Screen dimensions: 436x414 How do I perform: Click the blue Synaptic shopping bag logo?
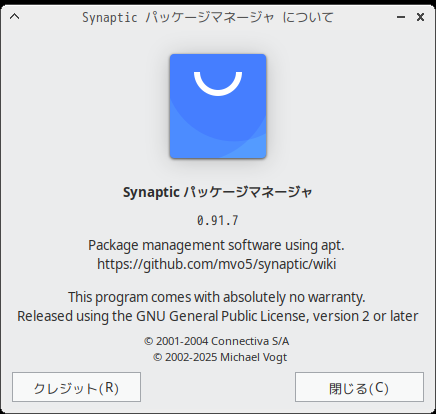pyautogui.click(x=218, y=106)
